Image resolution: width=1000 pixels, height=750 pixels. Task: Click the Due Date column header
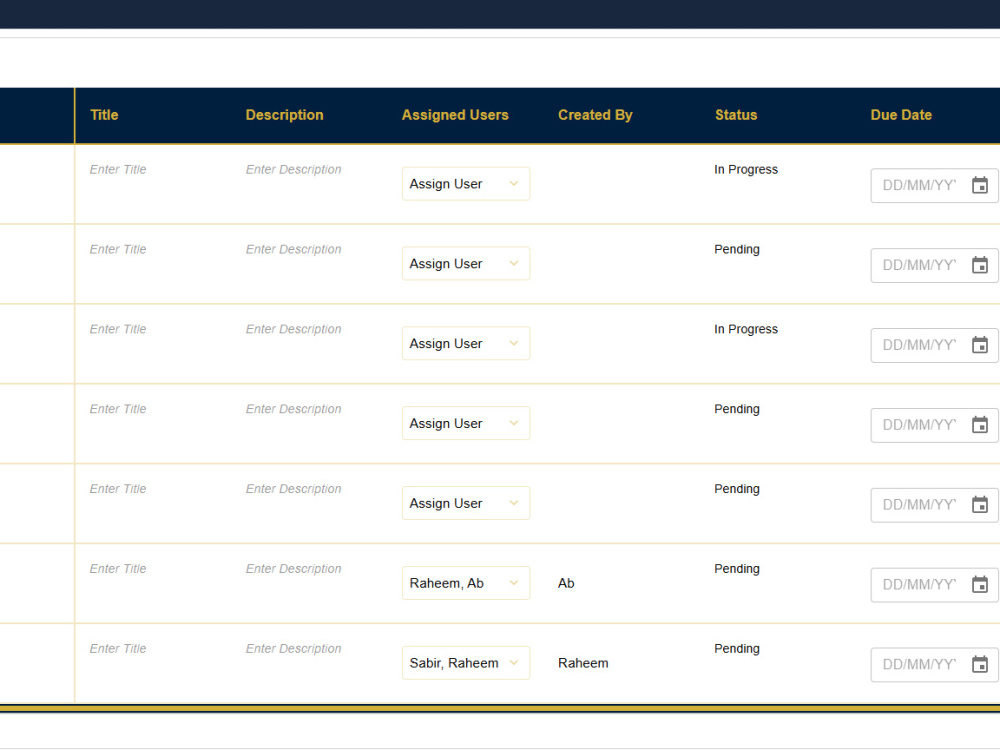click(x=901, y=115)
